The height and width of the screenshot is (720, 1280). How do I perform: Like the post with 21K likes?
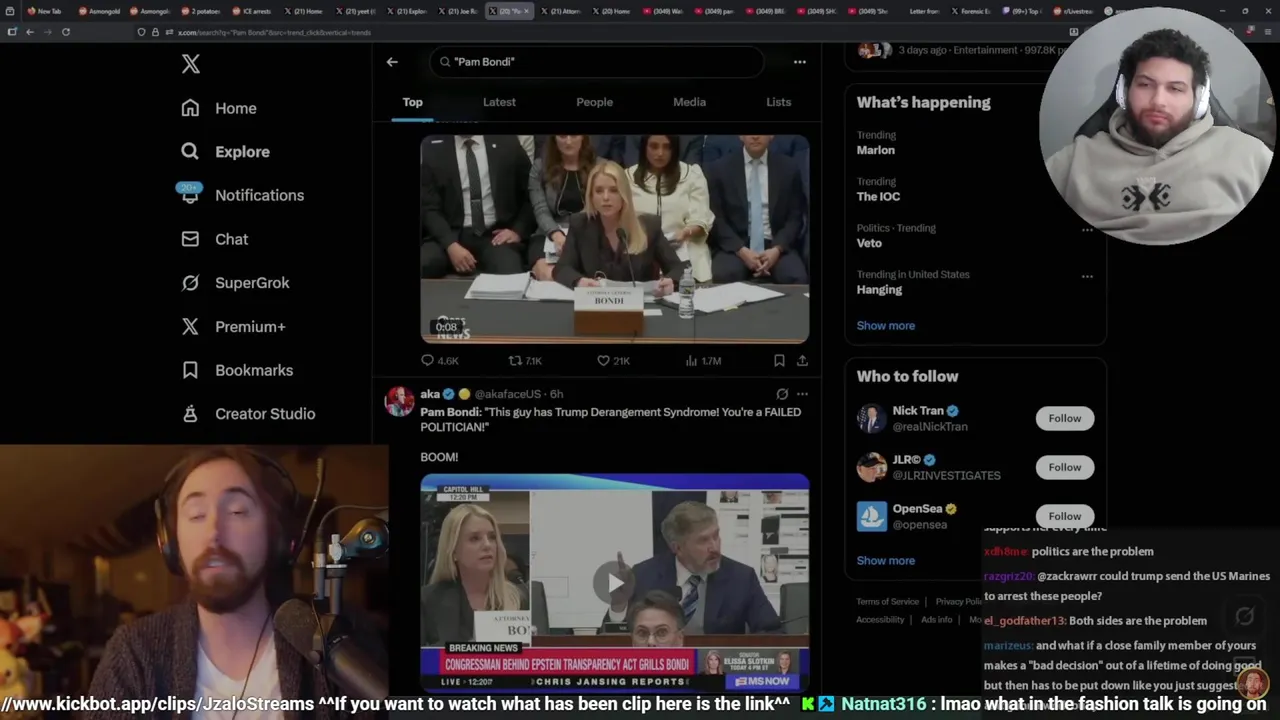603,361
